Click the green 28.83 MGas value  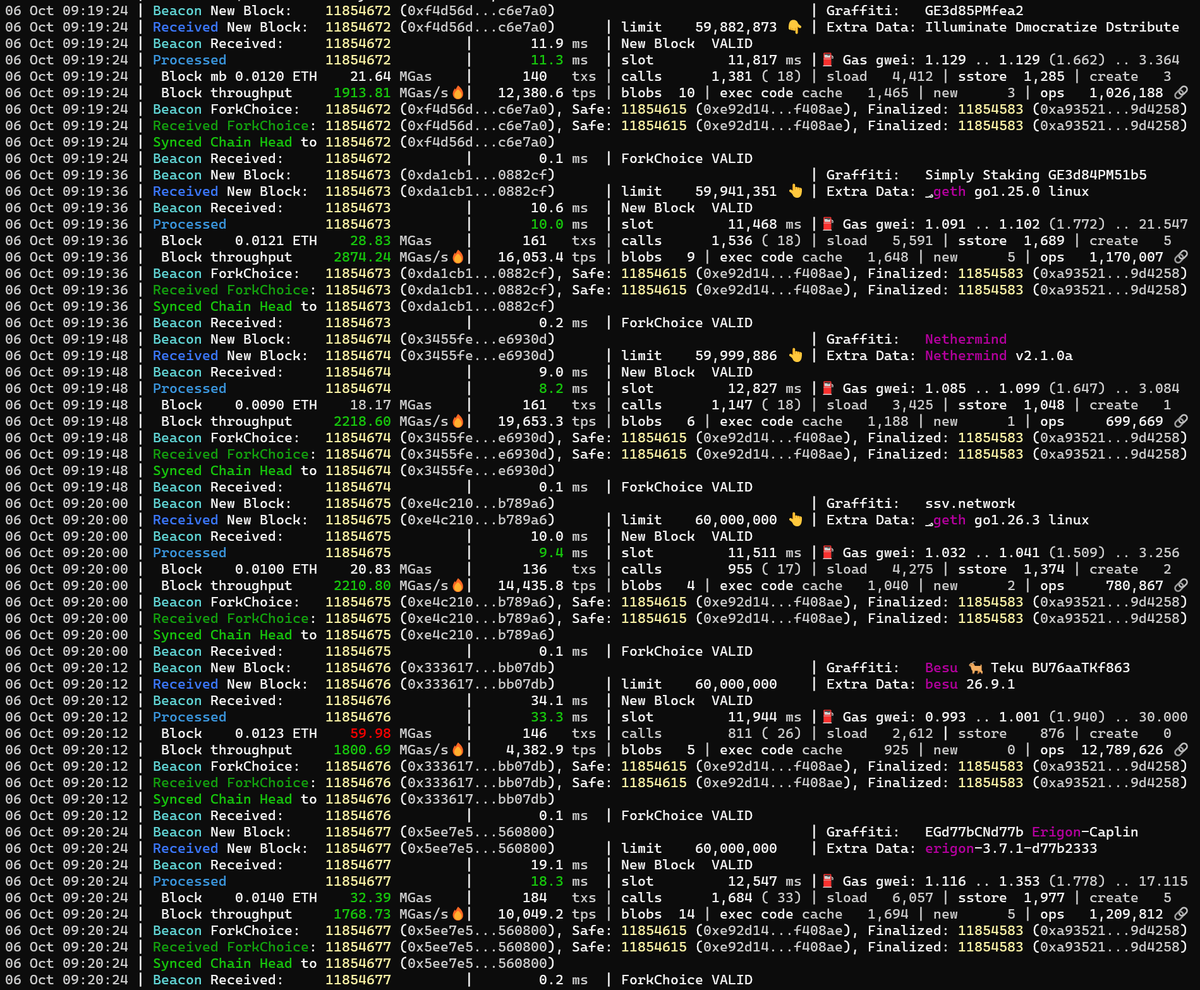point(372,240)
